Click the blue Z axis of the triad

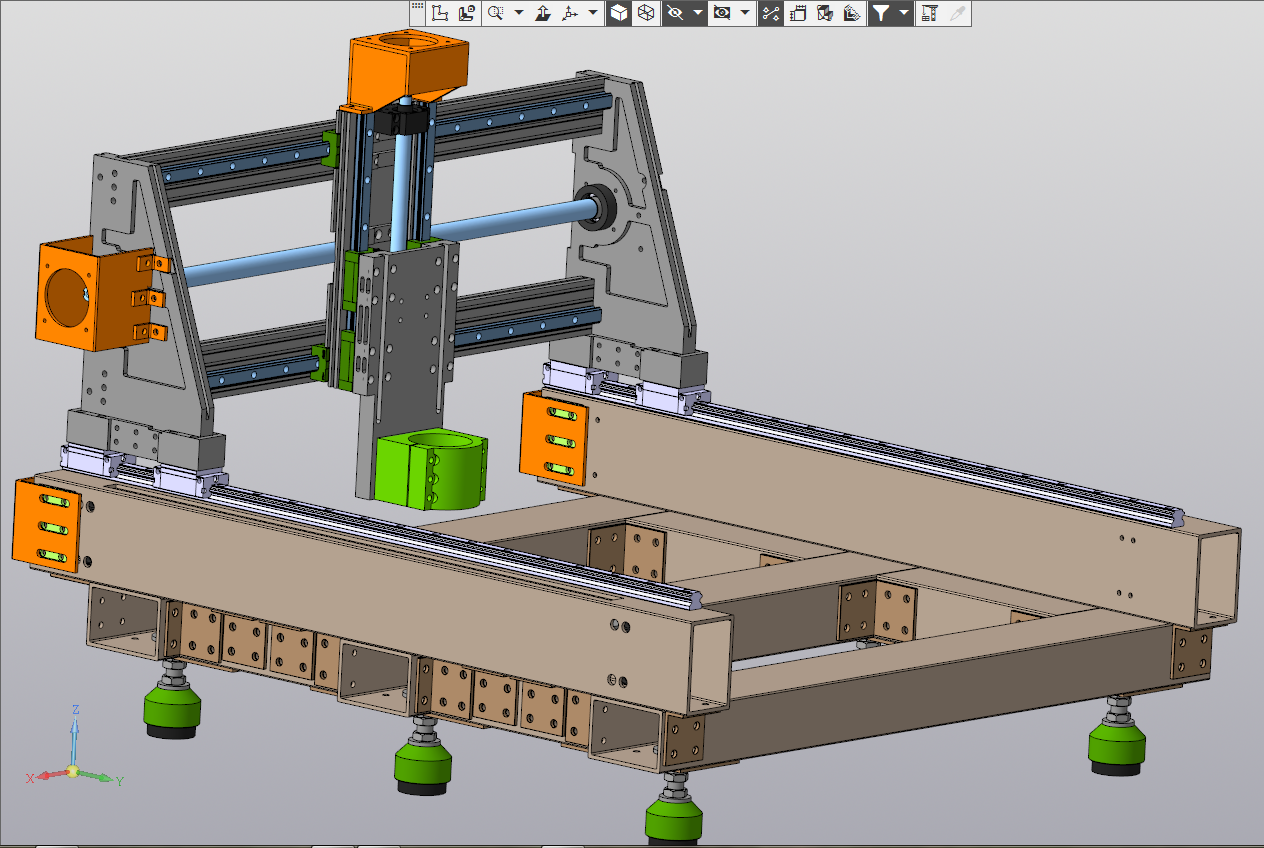[74, 738]
